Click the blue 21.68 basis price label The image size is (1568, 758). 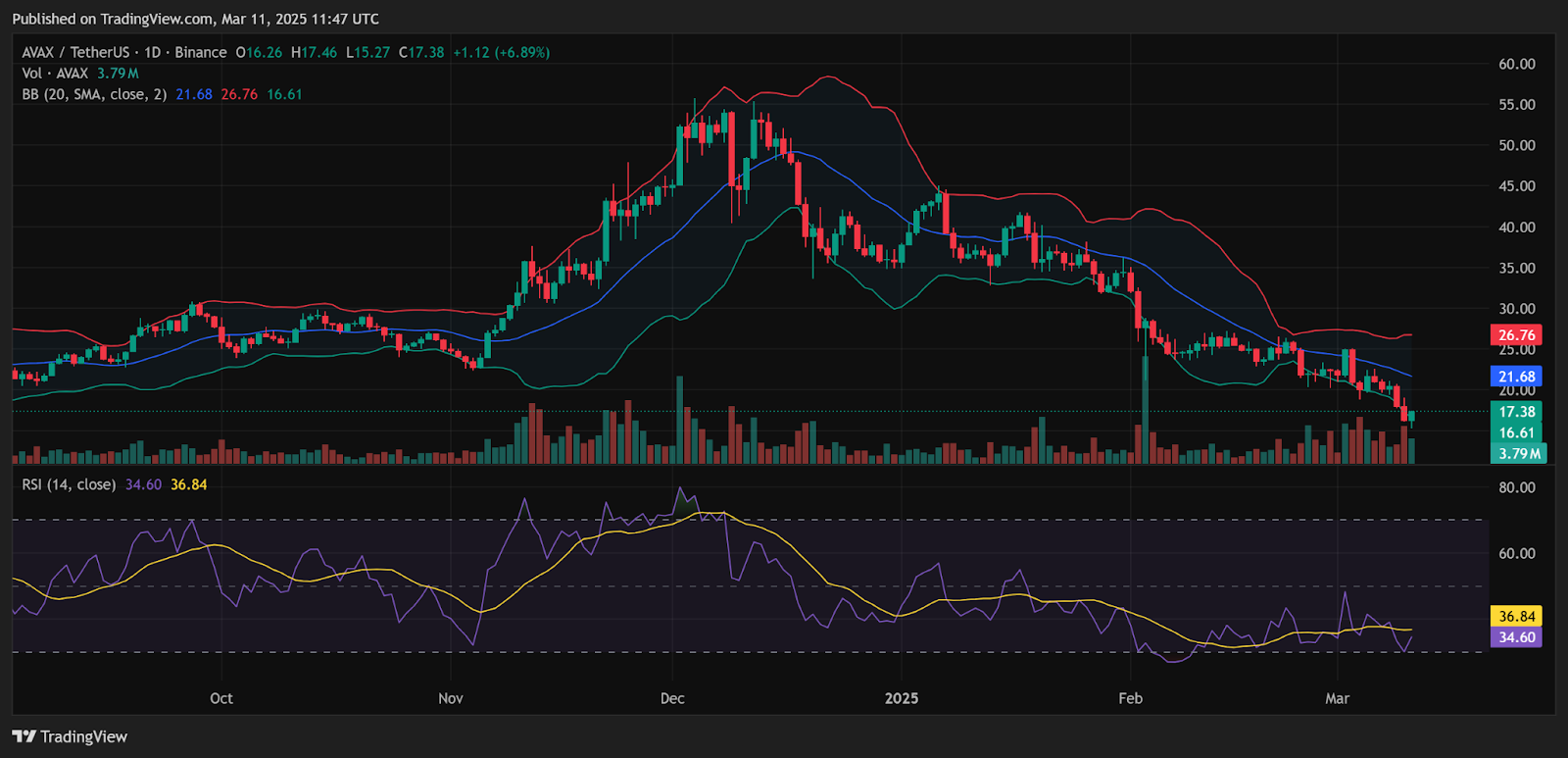click(1516, 377)
